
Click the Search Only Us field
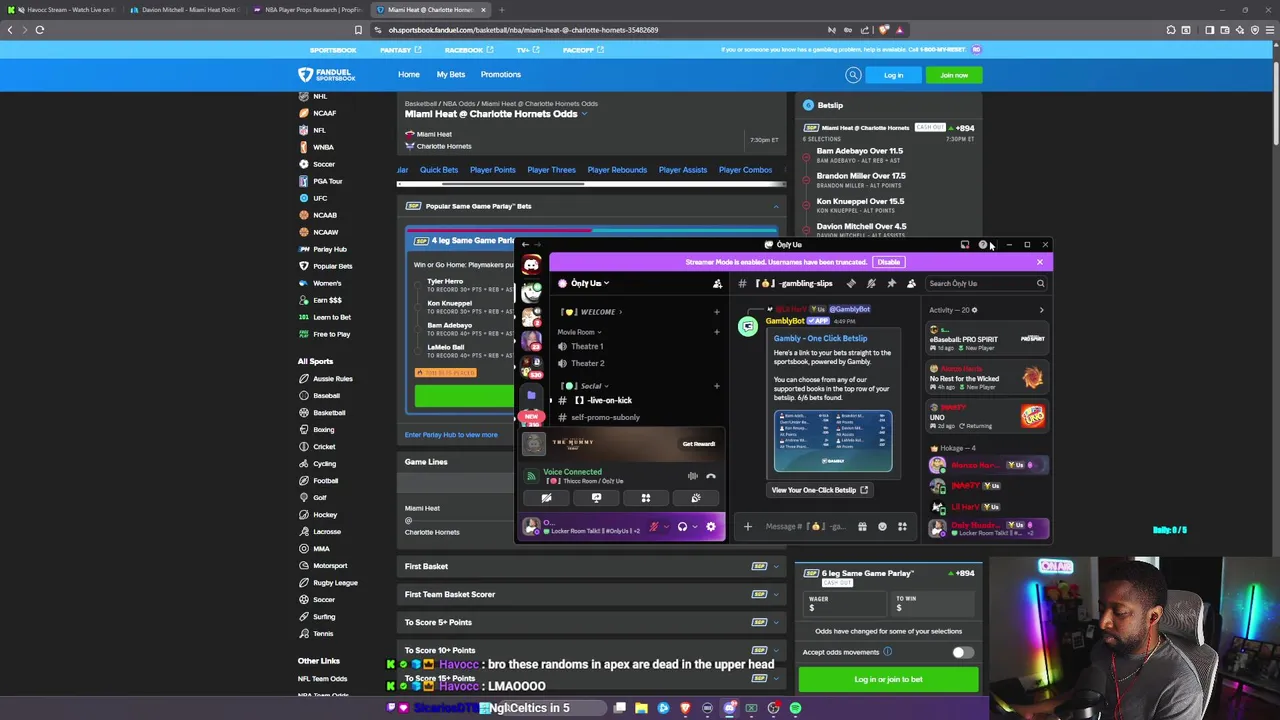click(986, 284)
